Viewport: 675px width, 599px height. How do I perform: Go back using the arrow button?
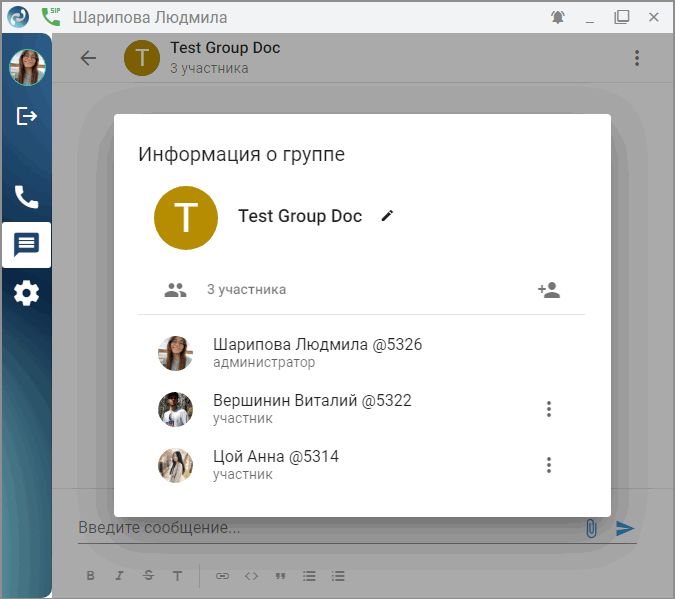88,58
